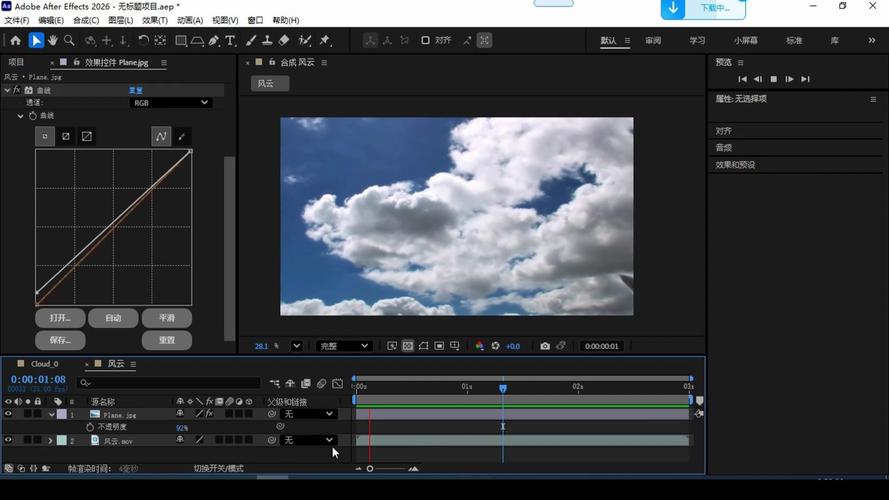Collapse the 曲线 effect disclosure arrow
The image size is (889, 500).
pos(7,90)
